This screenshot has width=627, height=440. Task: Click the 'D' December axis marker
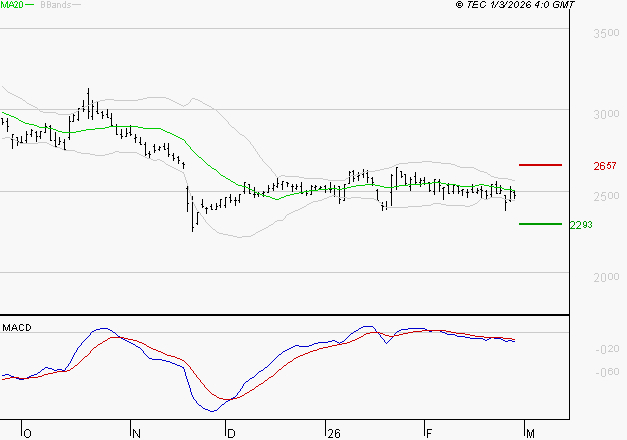[x=231, y=433]
